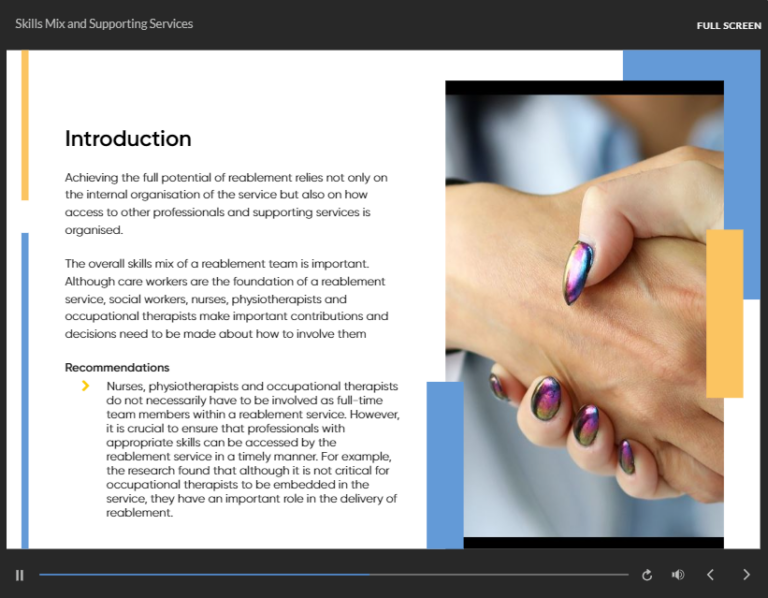Screen dimensions: 768x598
Task: Pause the slide playback
Action: (x=19, y=575)
